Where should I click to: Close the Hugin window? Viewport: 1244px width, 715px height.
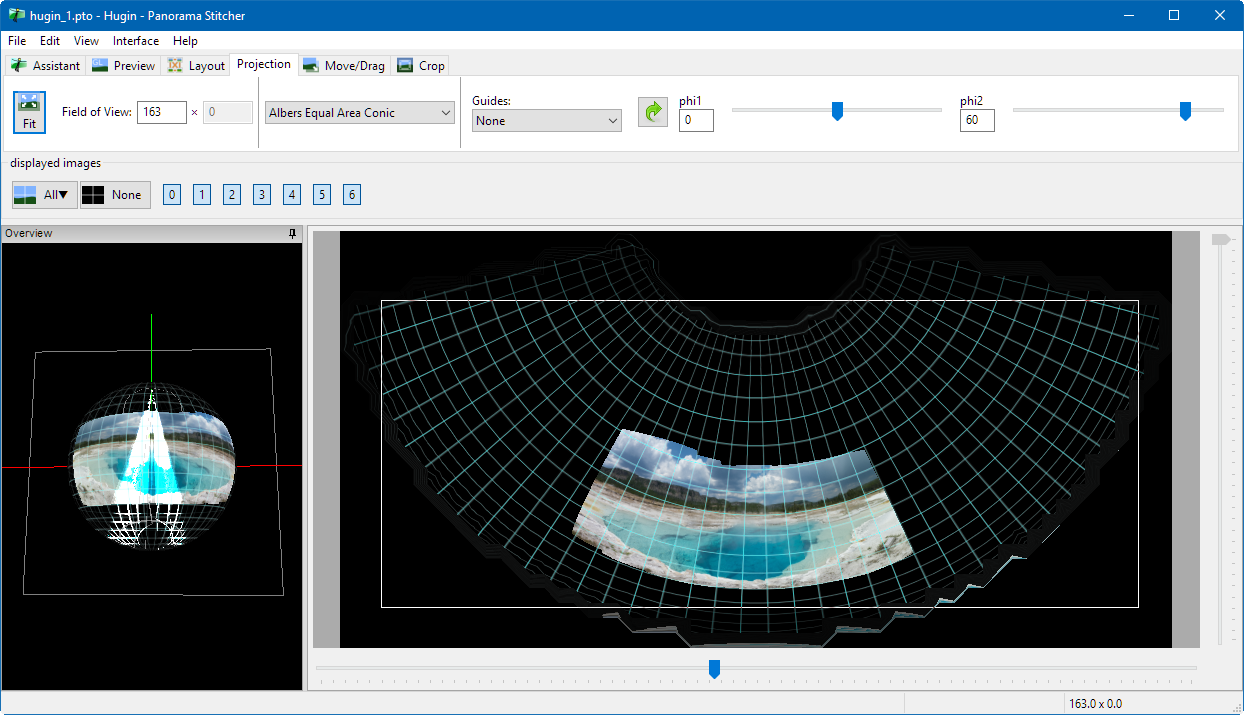(1220, 15)
